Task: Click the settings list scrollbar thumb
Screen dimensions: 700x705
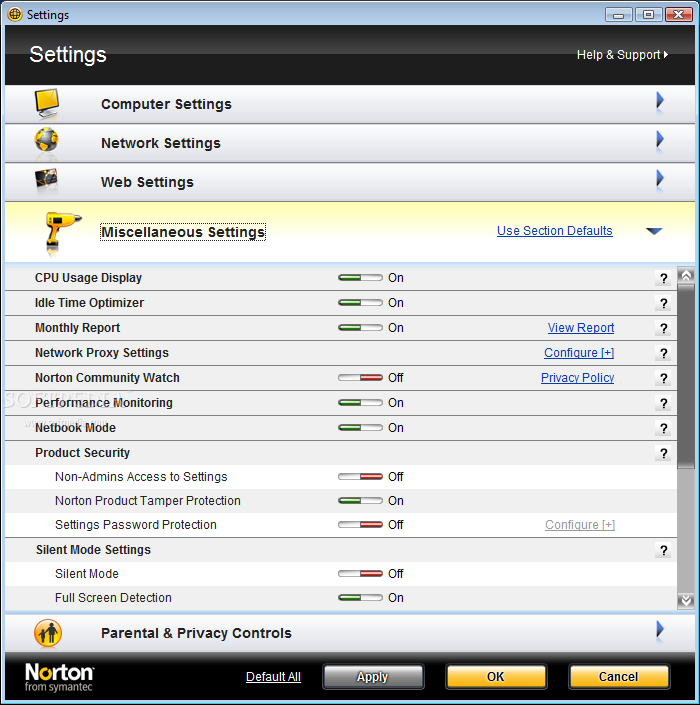Action: click(686, 376)
